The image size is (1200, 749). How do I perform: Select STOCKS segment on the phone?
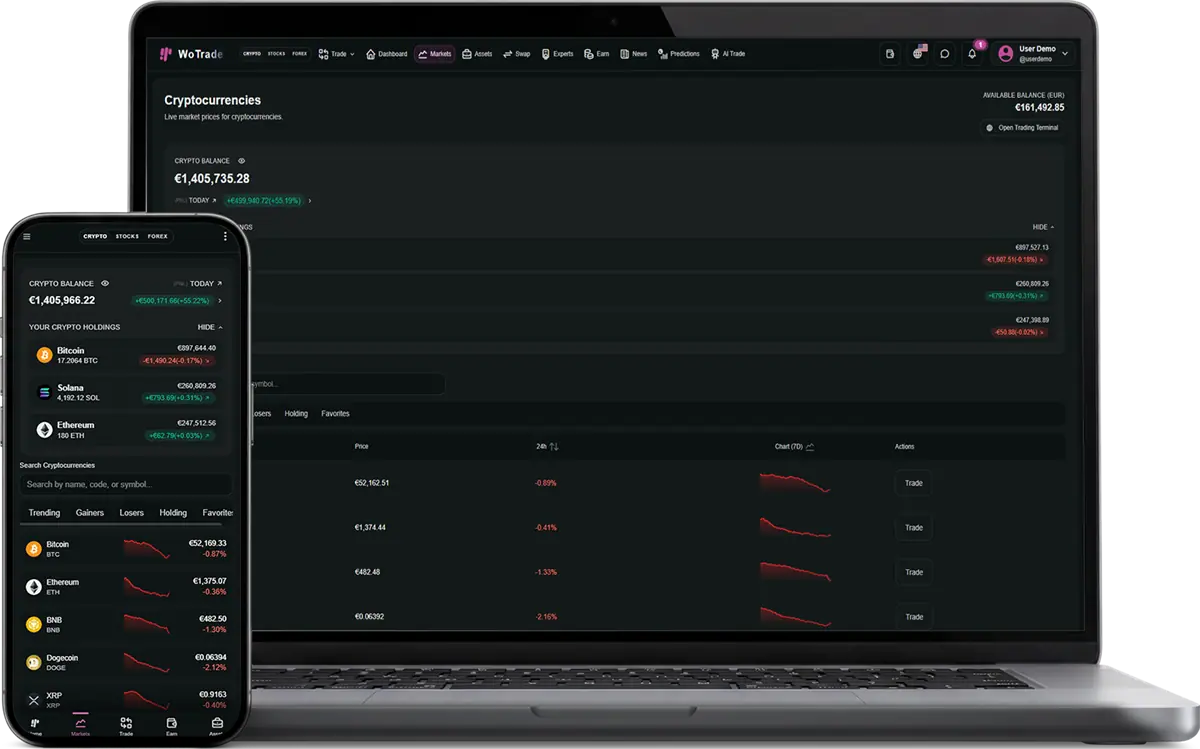point(127,237)
